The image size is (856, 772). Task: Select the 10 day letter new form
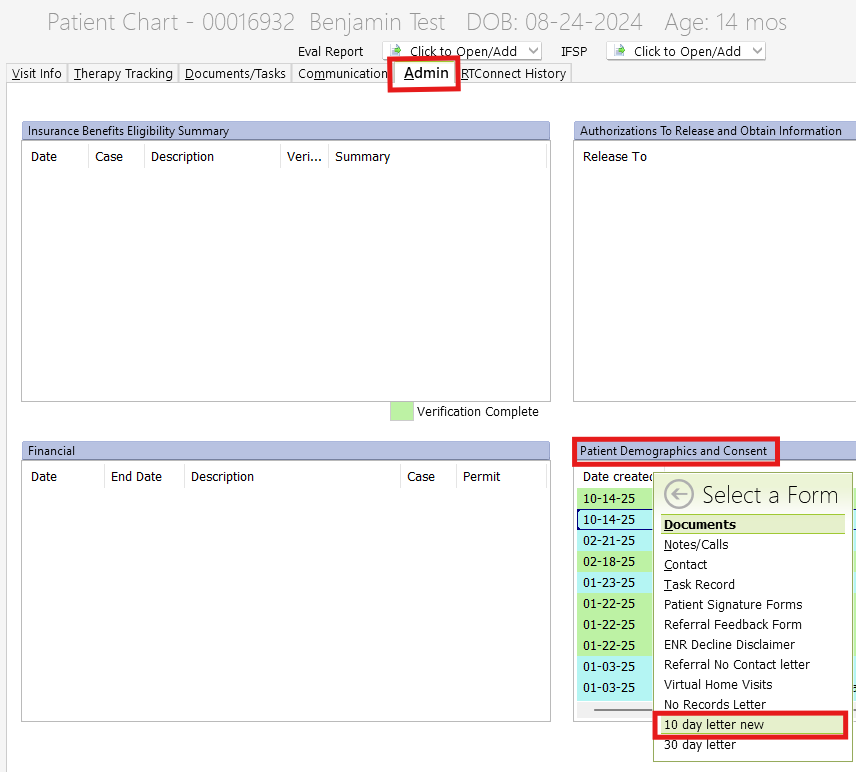(714, 725)
